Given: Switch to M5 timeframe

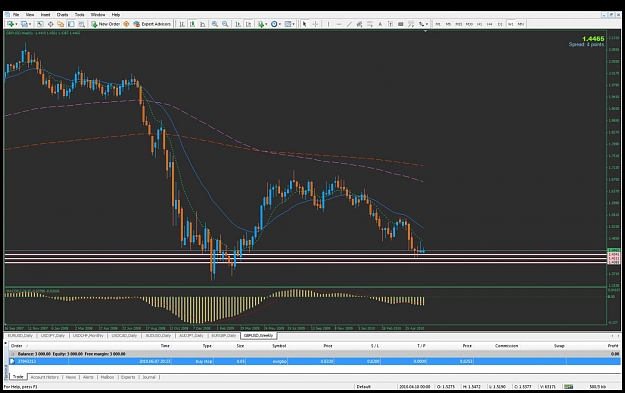Looking at the screenshot, I should click(x=448, y=24).
